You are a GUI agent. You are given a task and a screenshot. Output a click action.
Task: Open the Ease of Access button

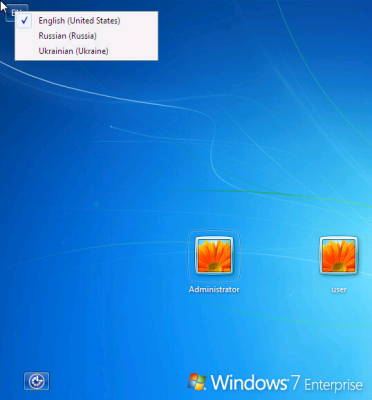point(36,381)
